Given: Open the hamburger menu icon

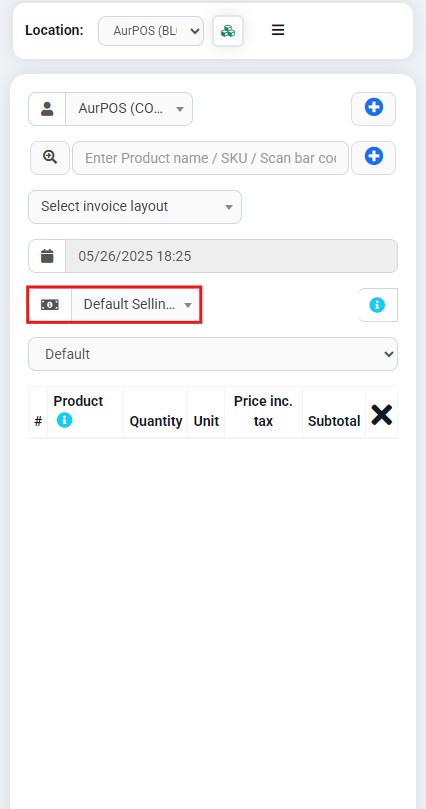Looking at the screenshot, I should pos(278,30).
